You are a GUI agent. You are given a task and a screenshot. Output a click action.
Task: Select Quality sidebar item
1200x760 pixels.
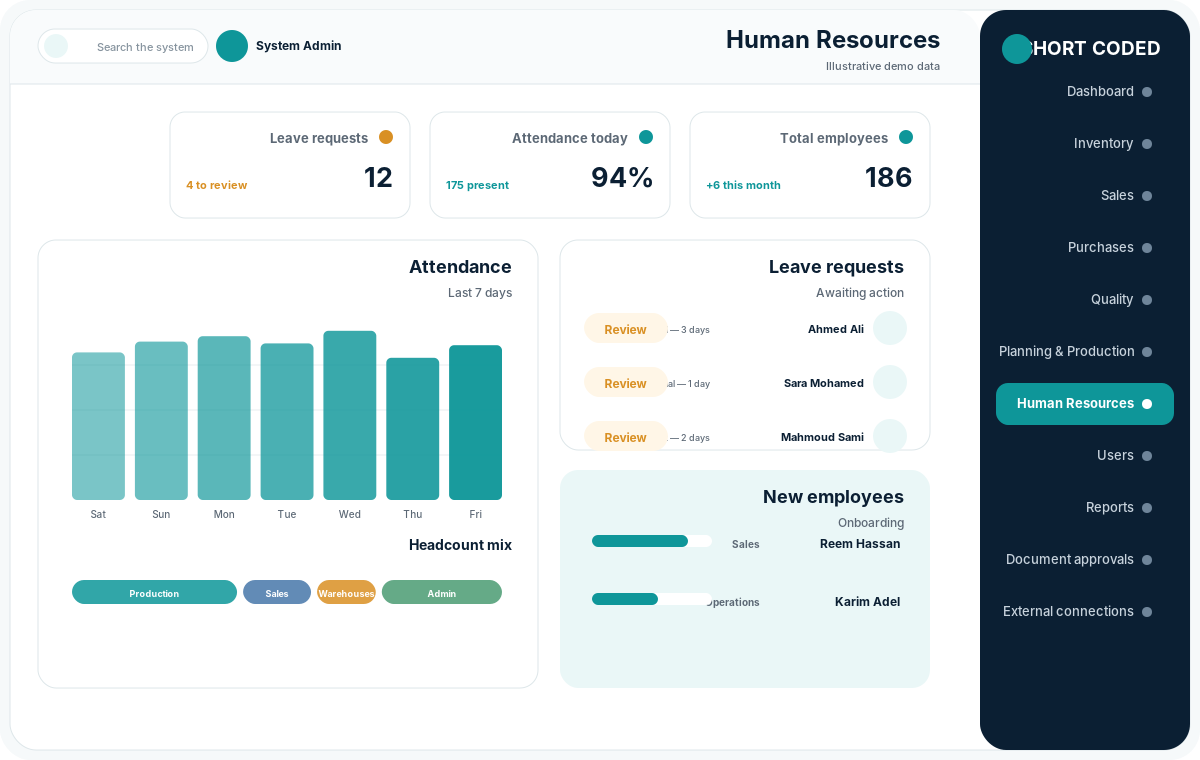(x=1085, y=299)
